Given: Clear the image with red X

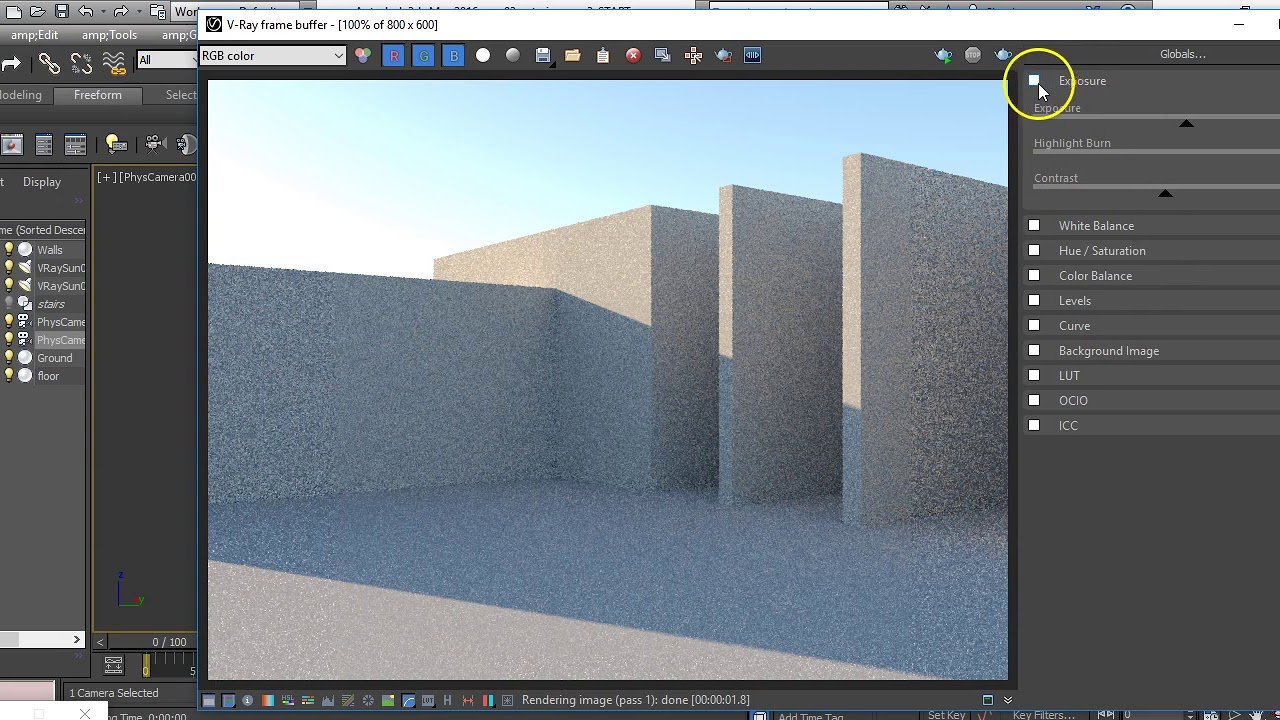Looking at the screenshot, I should click(633, 56).
